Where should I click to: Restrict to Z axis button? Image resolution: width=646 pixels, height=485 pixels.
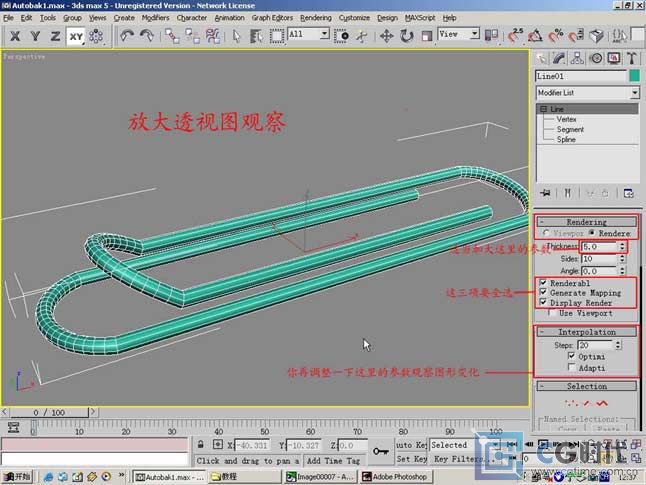55,36
